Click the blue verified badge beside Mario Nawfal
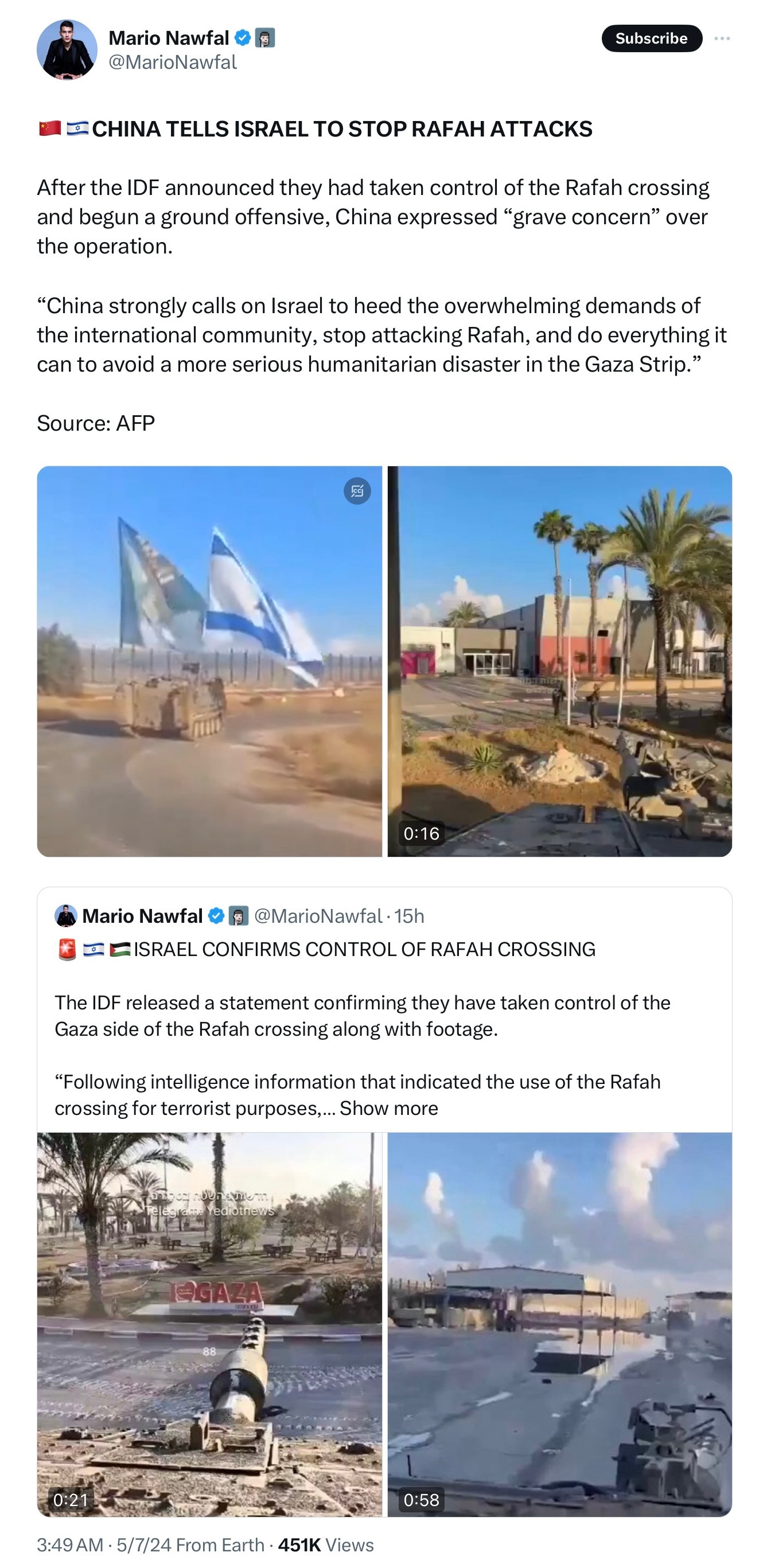 (243, 38)
